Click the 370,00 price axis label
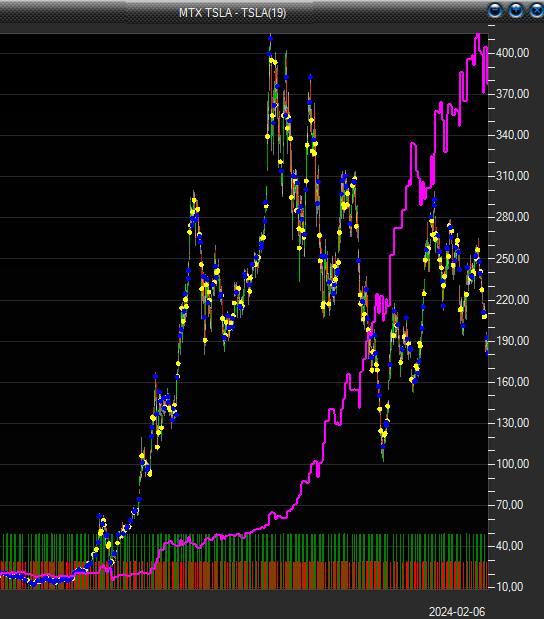 coord(512,94)
